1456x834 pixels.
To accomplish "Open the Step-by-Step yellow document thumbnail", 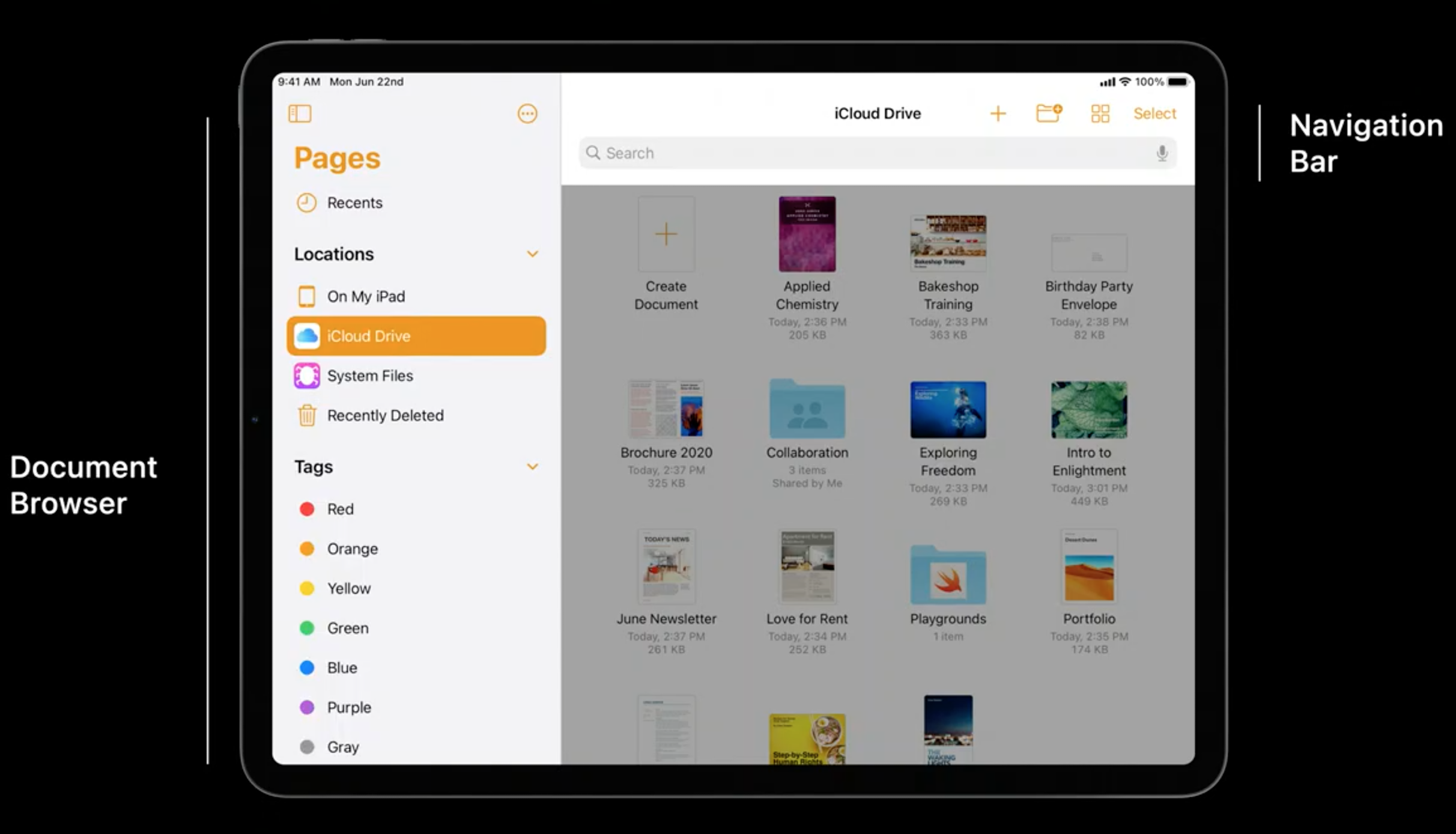I will [x=807, y=739].
